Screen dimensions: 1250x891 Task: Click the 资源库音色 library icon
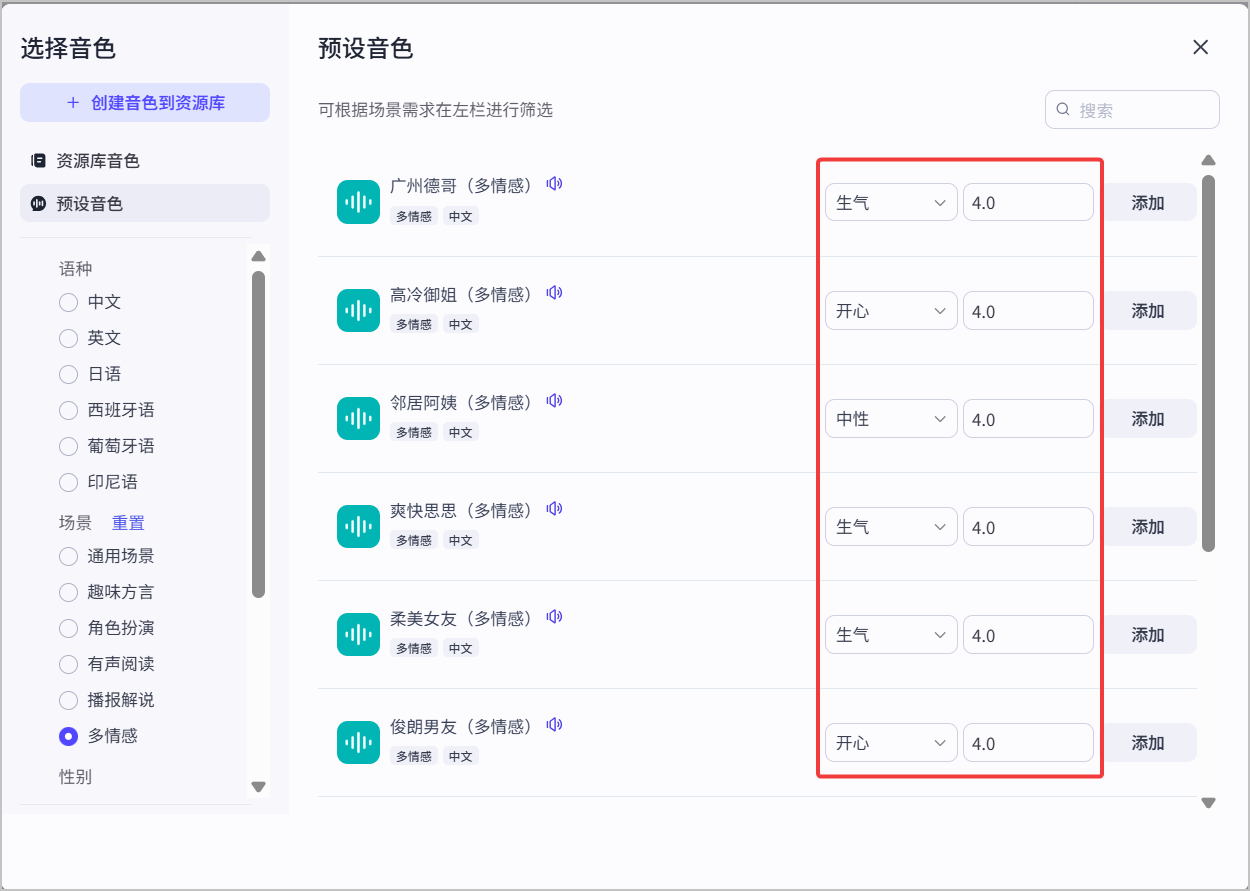pyautogui.click(x=39, y=160)
